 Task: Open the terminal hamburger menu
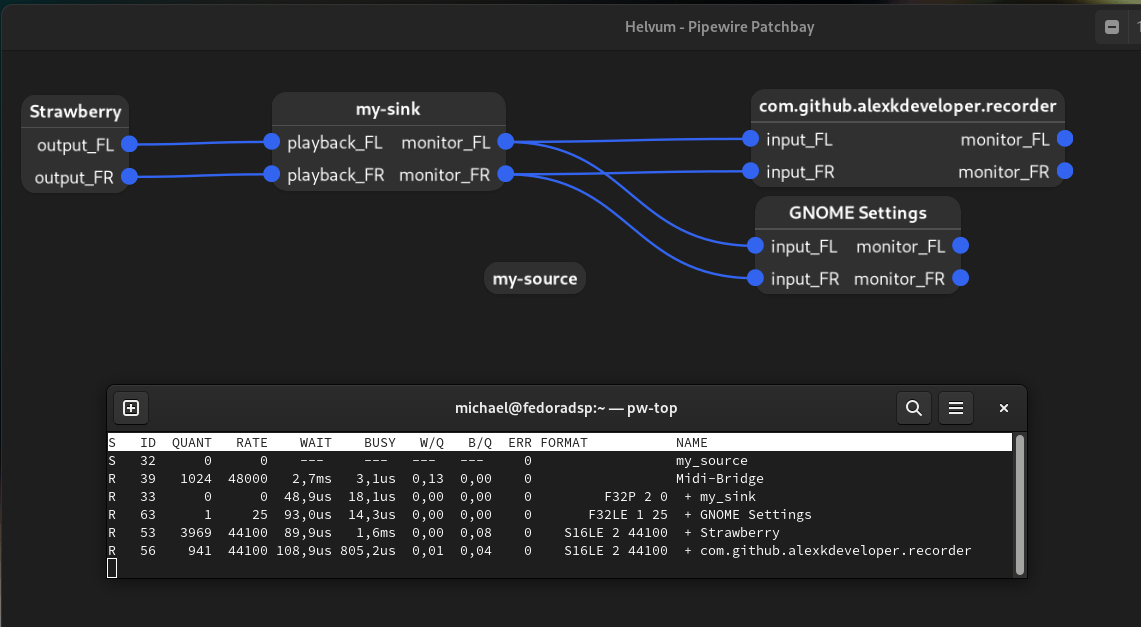tap(956, 408)
